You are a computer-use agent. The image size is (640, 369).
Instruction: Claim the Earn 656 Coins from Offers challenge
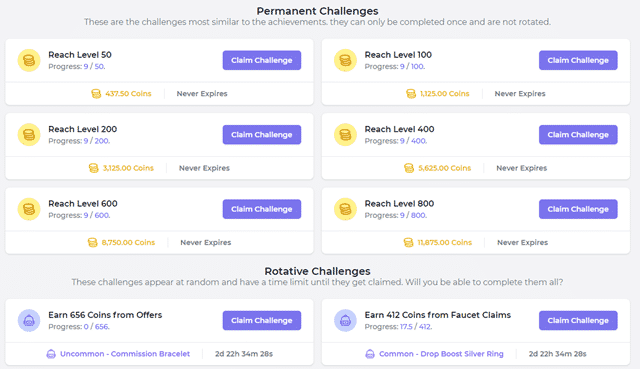262,320
